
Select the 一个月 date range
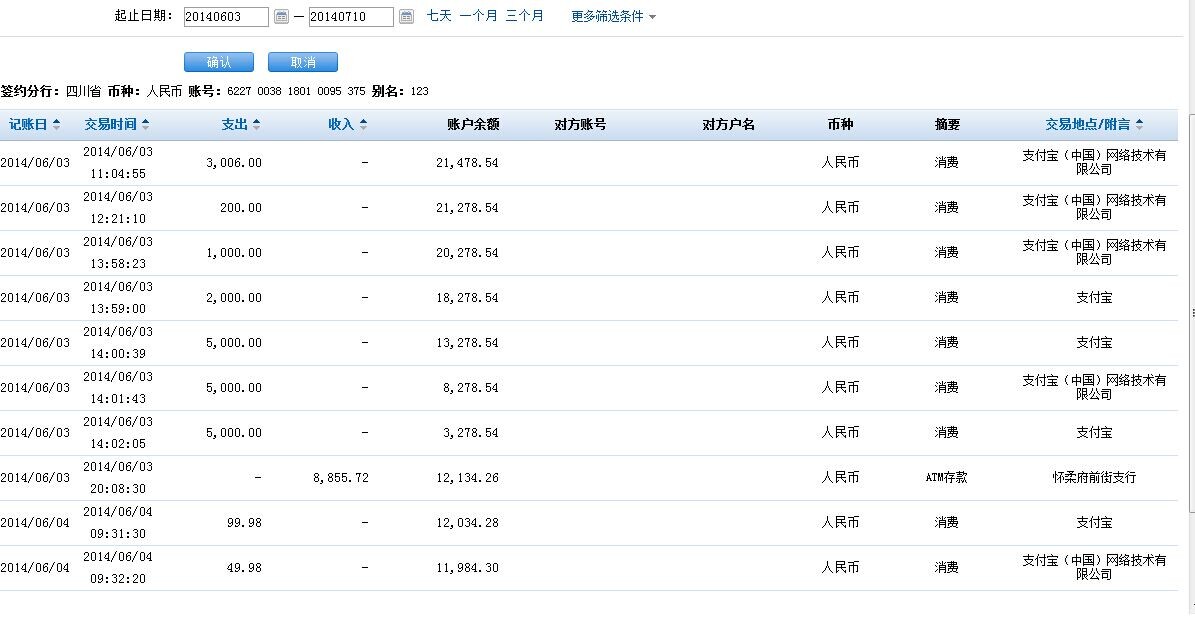(478, 16)
